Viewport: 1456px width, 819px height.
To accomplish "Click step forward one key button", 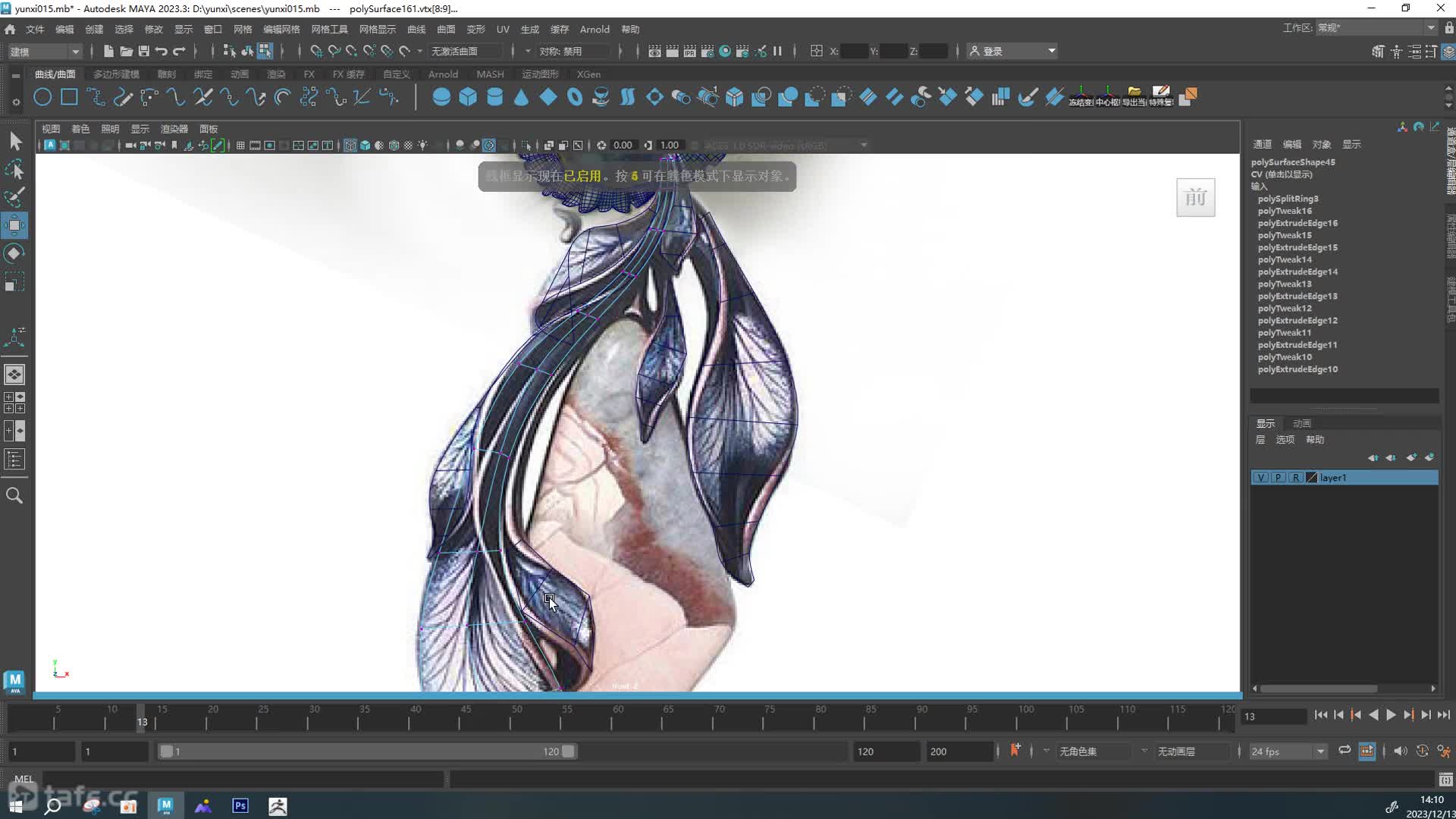I will (x=1408, y=715).
